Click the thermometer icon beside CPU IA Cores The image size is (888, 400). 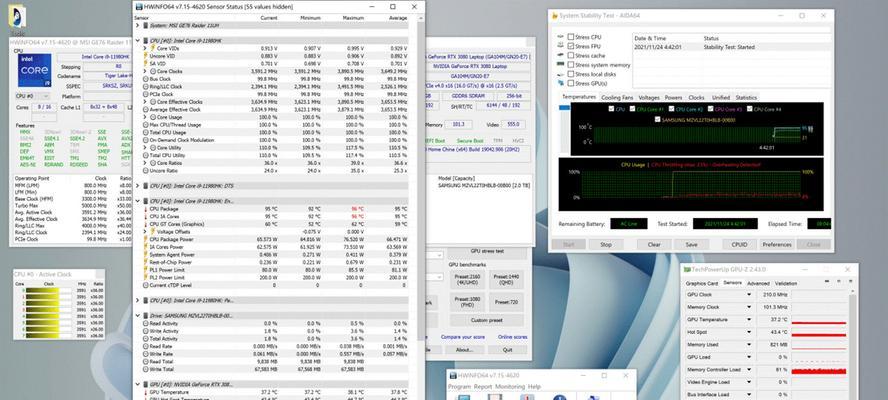145,216
